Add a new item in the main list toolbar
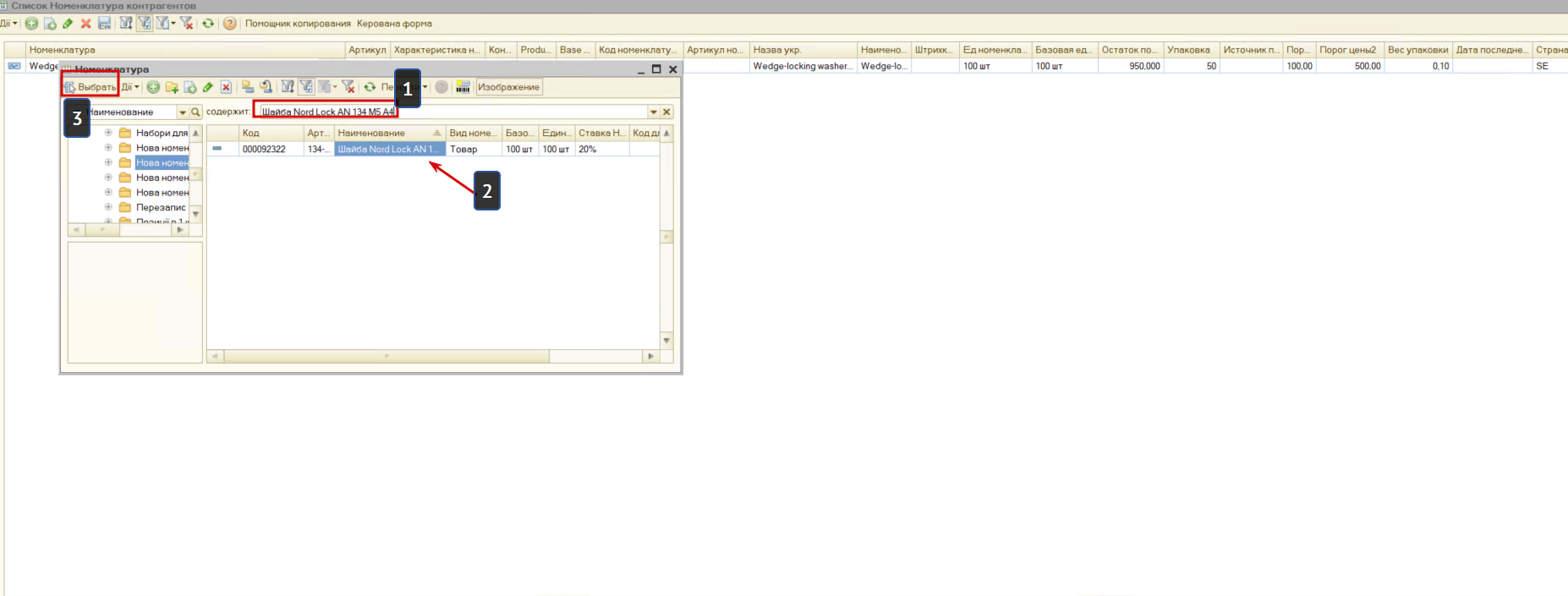 [31, 24]
